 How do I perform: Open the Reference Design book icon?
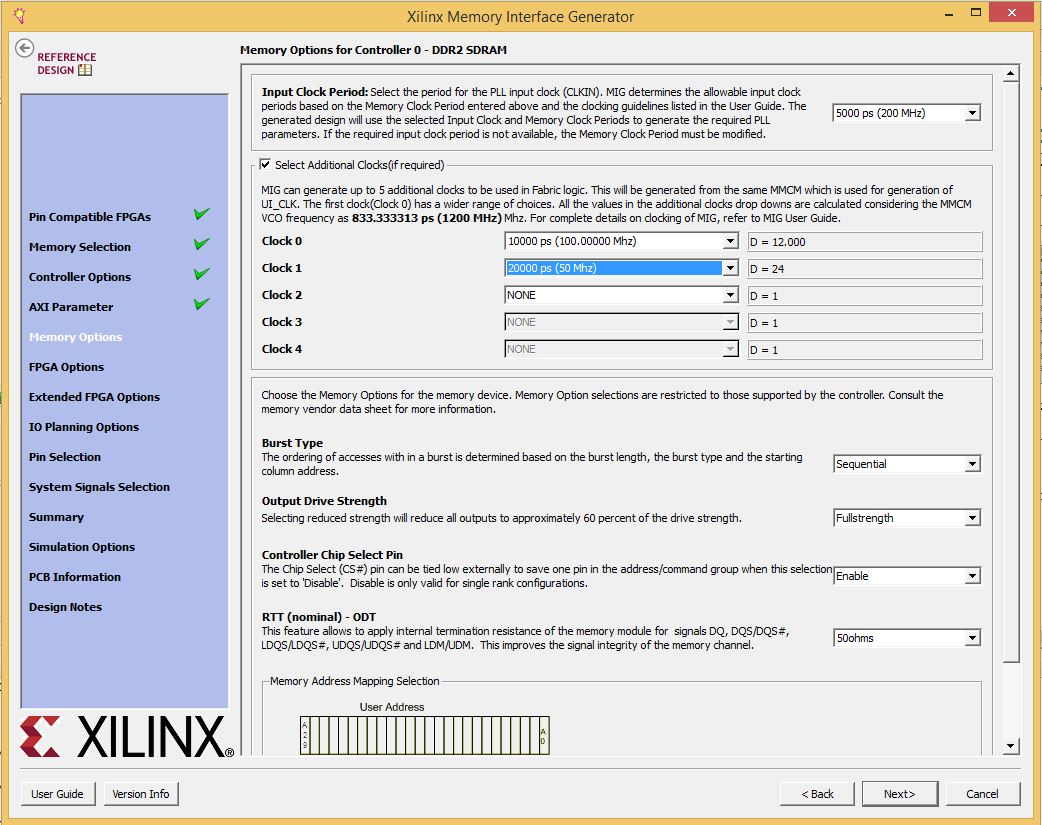[x=85, y=70]
